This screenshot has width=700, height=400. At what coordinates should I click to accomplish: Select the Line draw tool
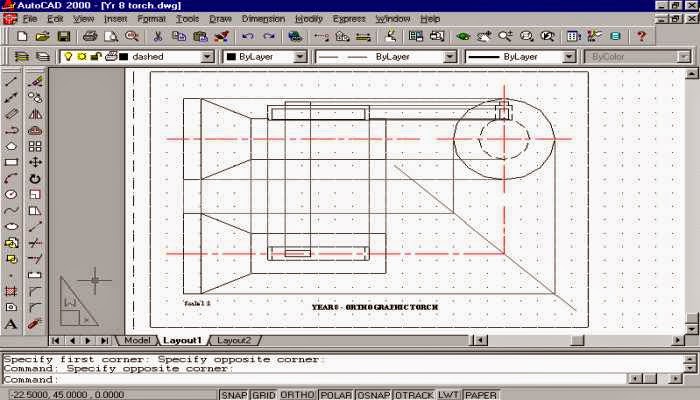click(11, 81)
